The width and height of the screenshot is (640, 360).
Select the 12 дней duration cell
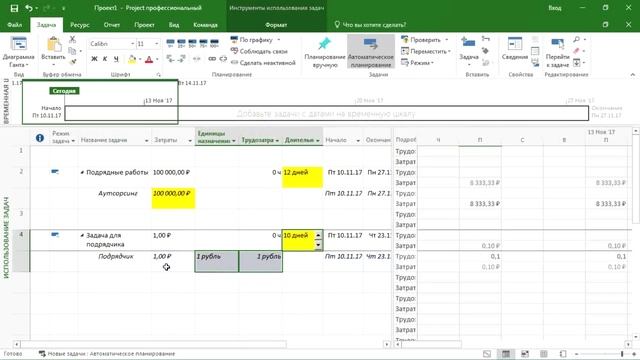302,177
